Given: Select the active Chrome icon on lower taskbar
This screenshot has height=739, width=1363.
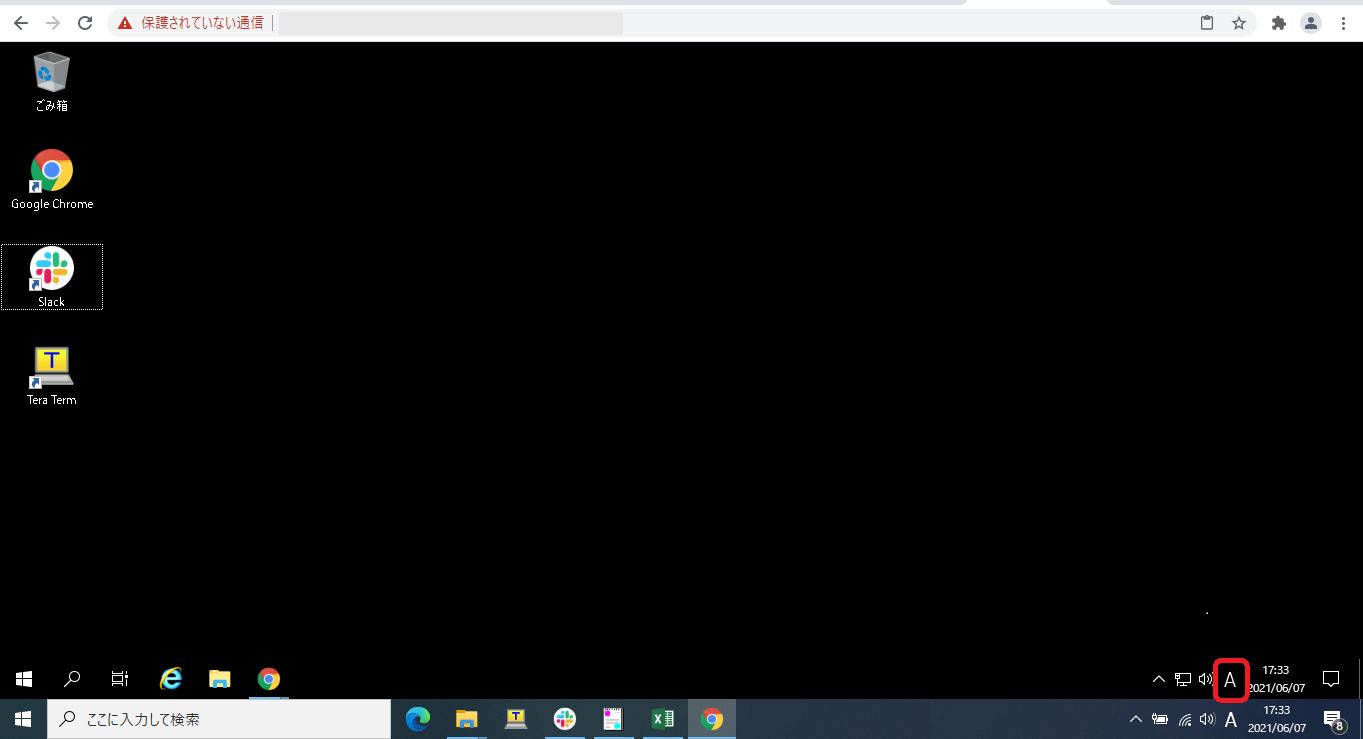Looking at the screenshot, I should pos(711,719).
